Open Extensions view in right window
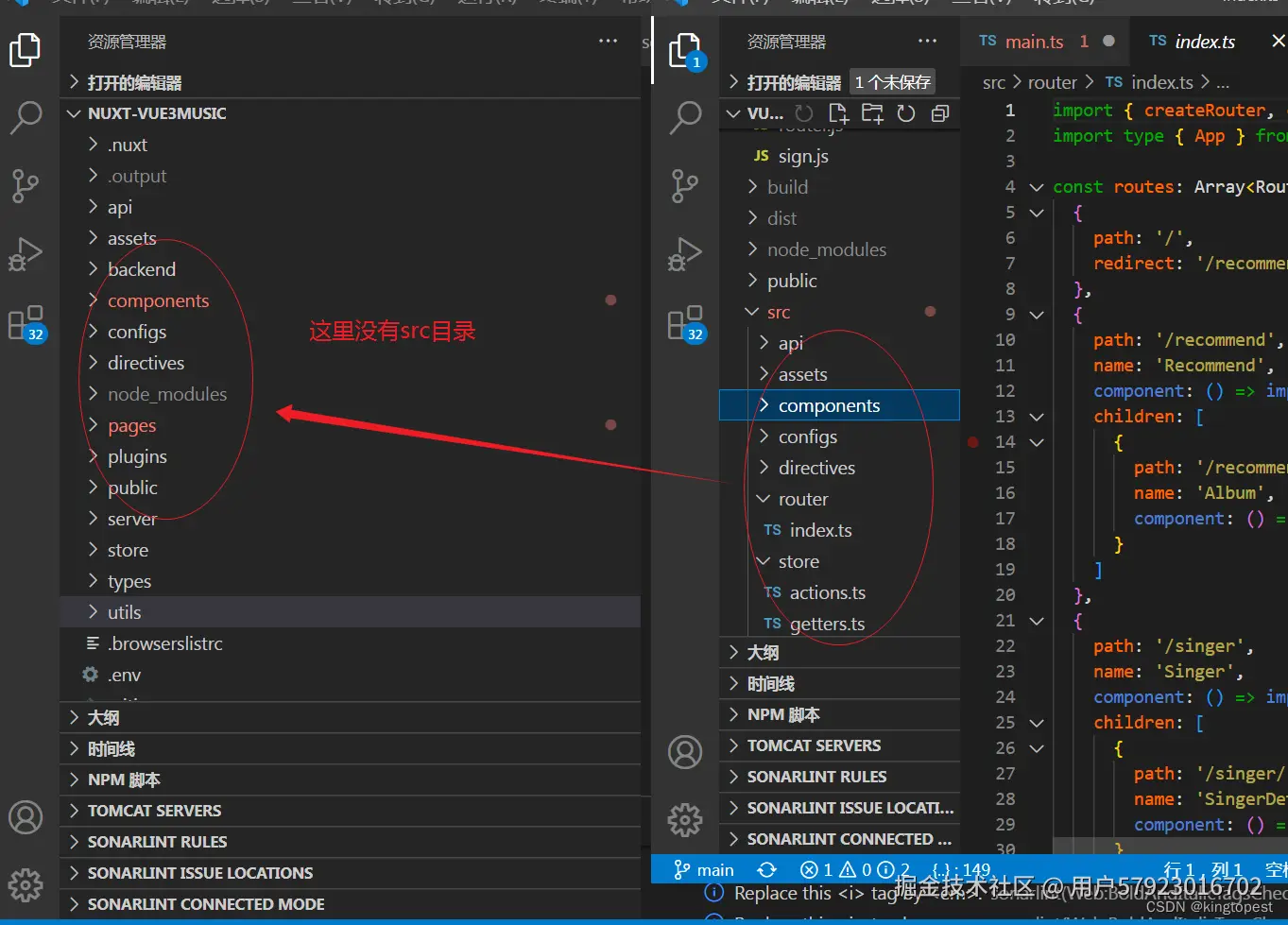The height and width of the screenshot is (925, 1288). [x=686, y=323]
